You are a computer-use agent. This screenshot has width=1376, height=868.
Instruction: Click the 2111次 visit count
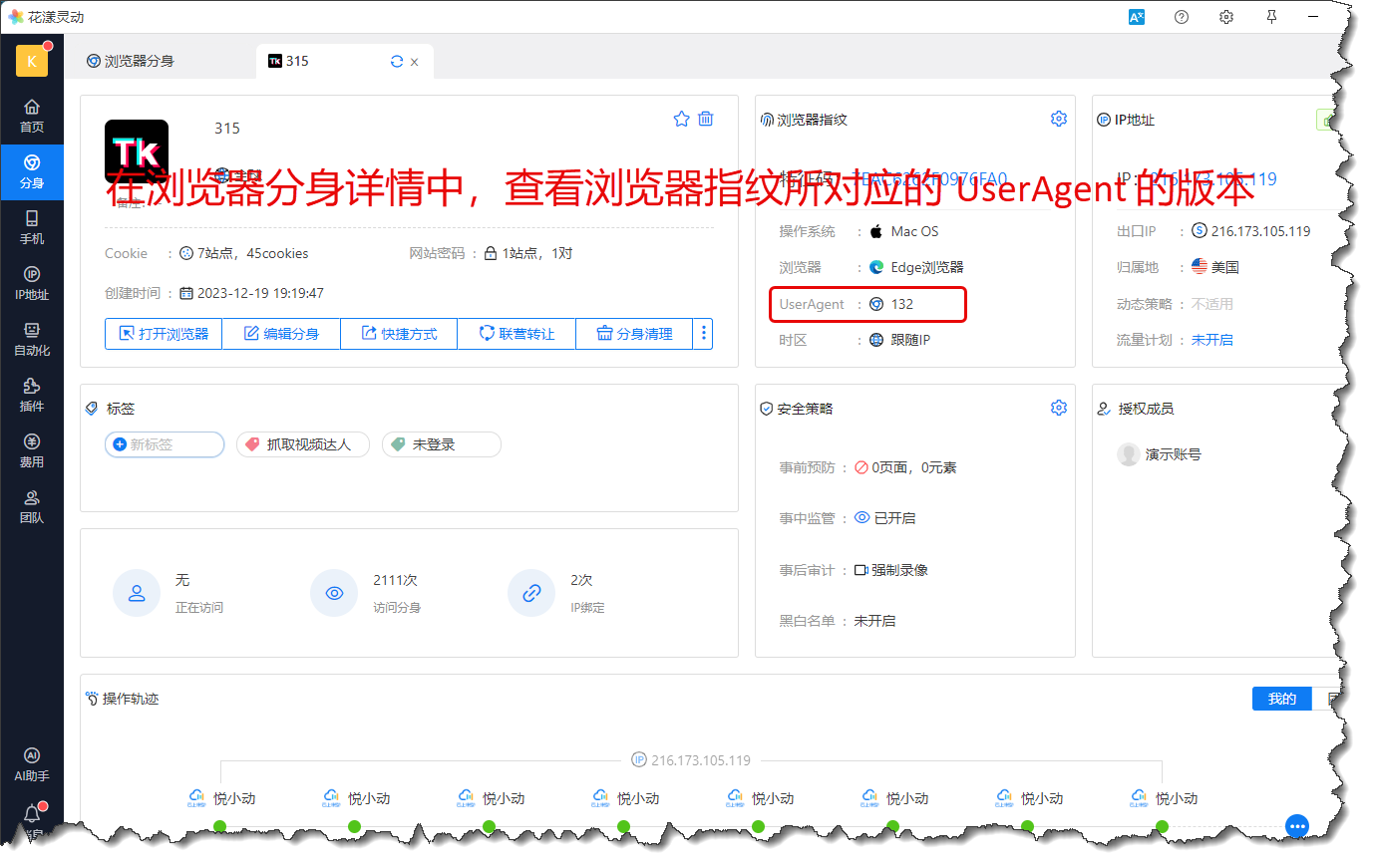tap(395, 580)
